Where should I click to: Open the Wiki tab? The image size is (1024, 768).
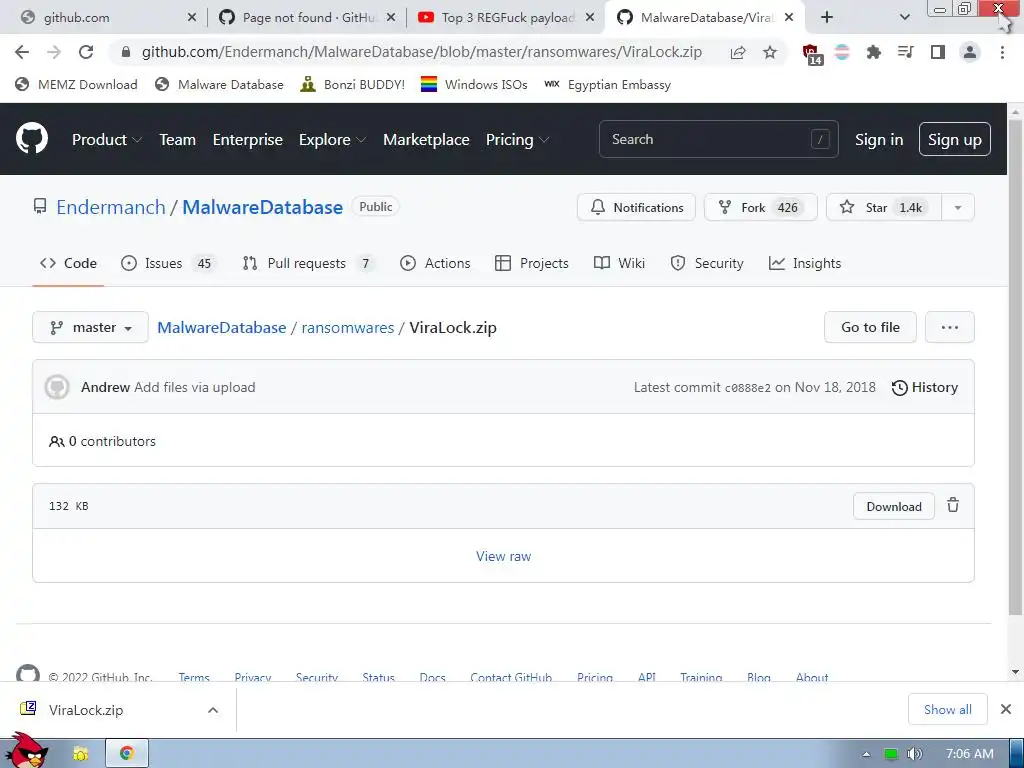point(619,263)
